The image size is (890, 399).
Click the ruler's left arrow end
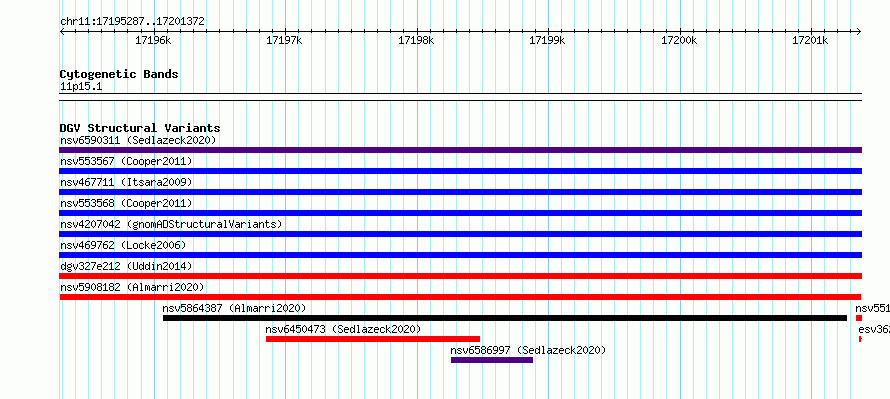point(62,32)
